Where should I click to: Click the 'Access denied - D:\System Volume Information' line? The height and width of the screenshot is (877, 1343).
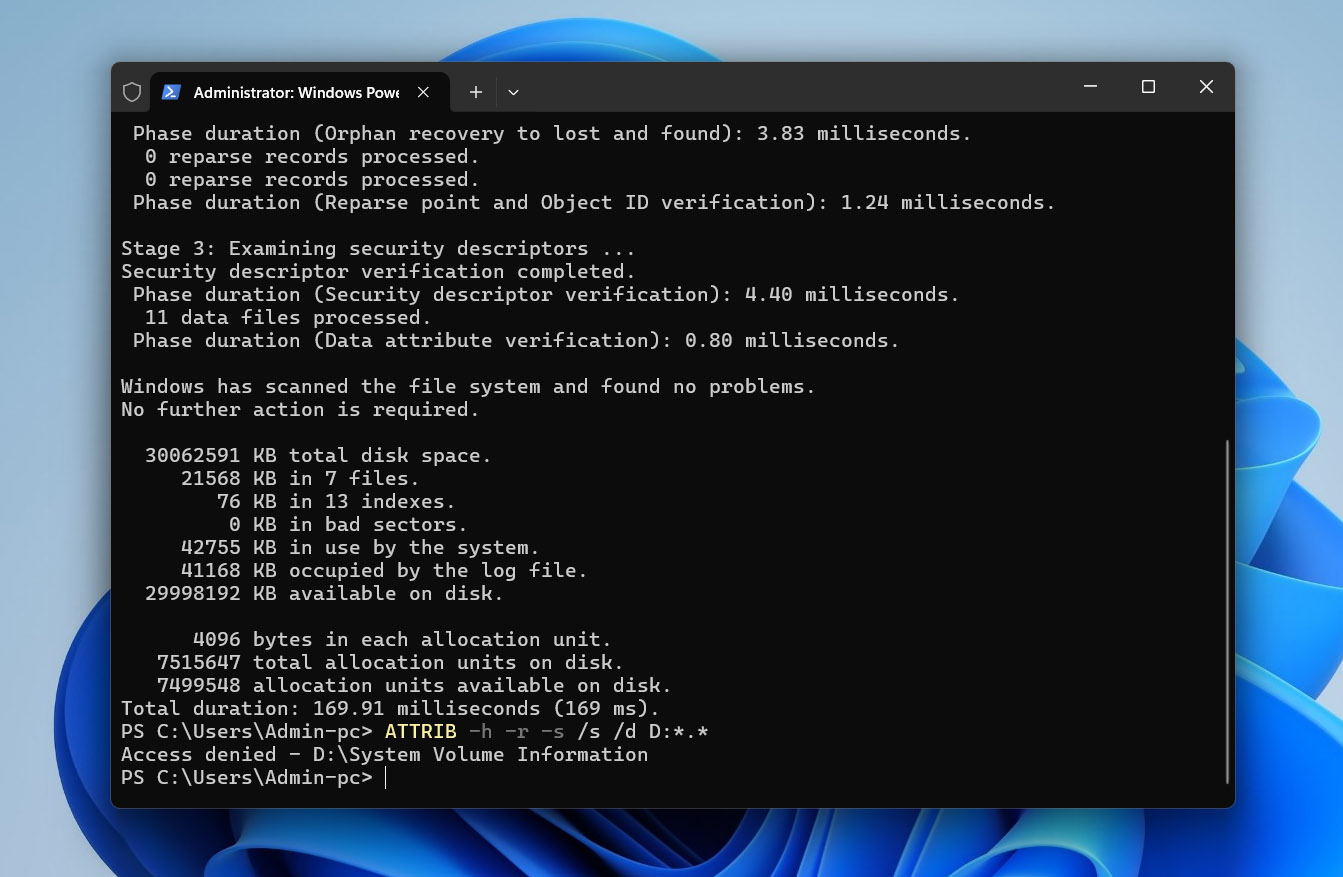click(x=385, y=754)
